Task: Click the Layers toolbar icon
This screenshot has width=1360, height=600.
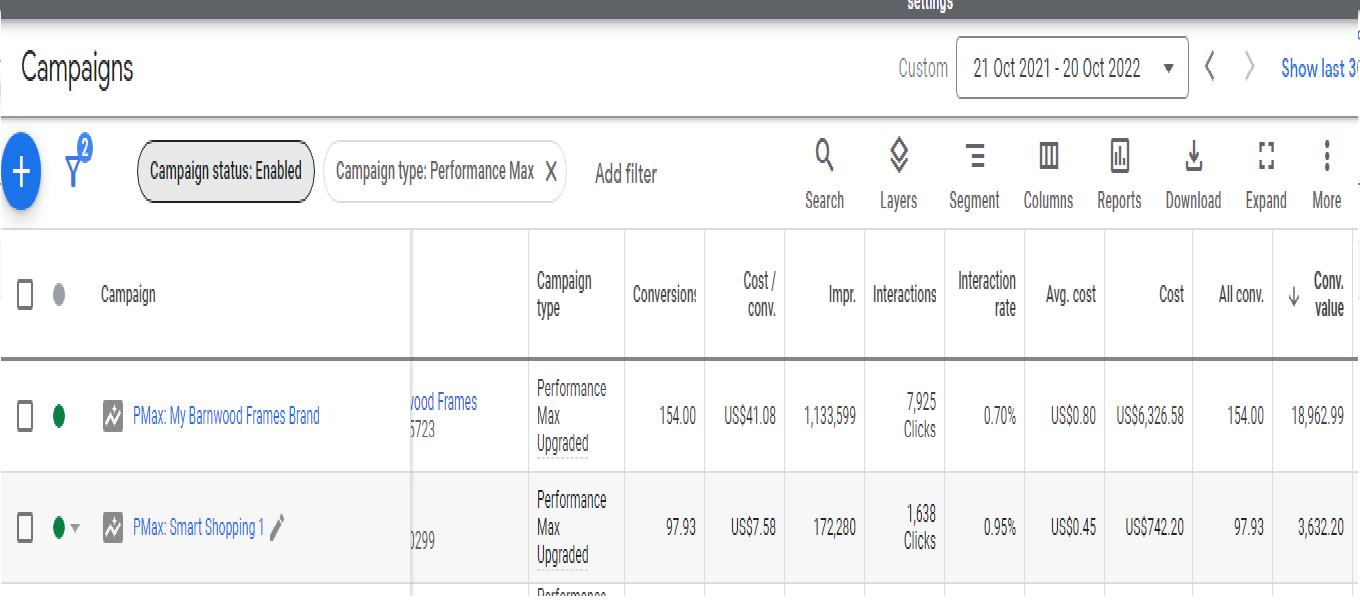Action: click(898, 173)
